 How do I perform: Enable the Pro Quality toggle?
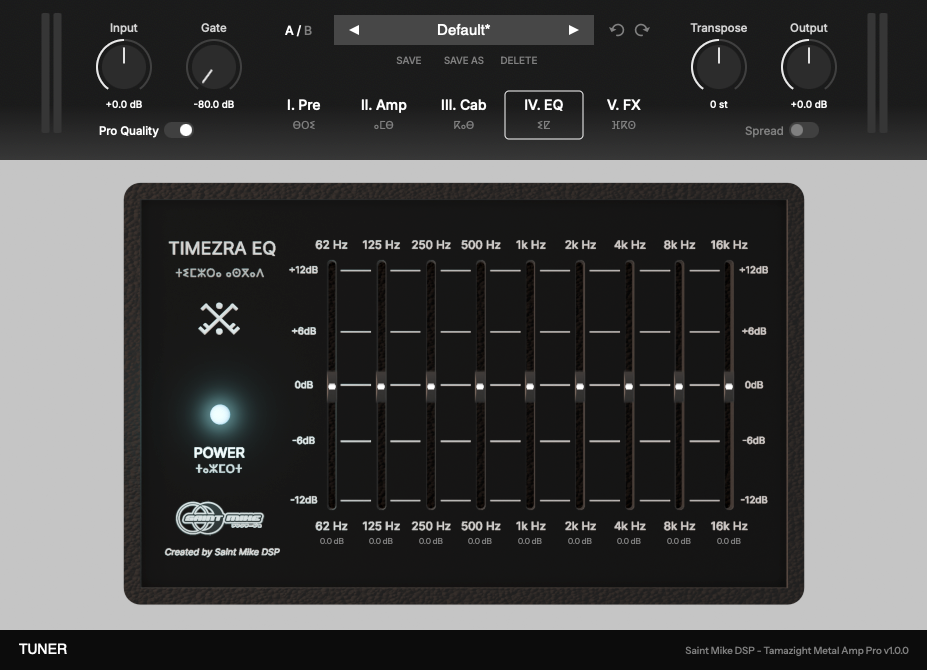[x=178, y=130]
